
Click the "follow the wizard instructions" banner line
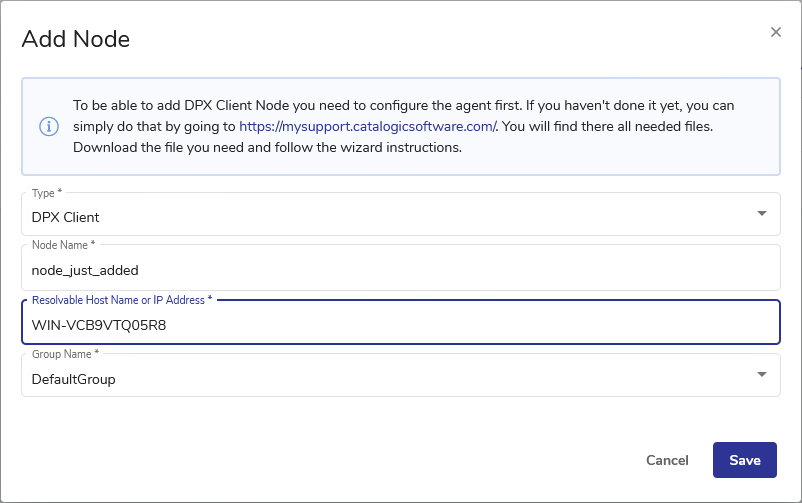point(267,148)
